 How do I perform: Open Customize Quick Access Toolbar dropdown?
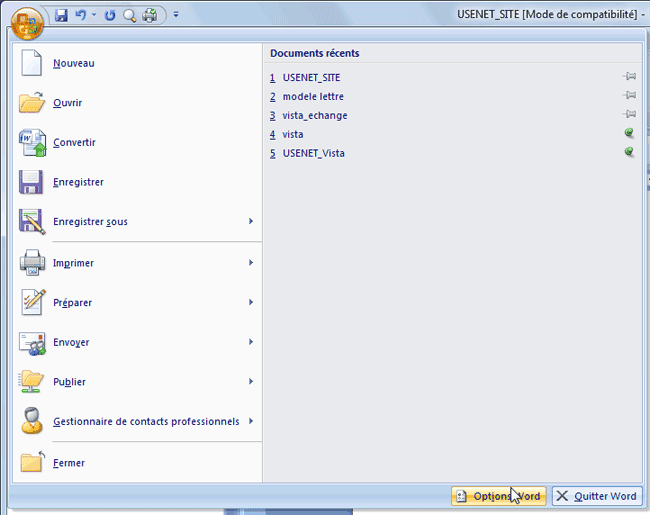pyautogui.click(x=175, y=15)
